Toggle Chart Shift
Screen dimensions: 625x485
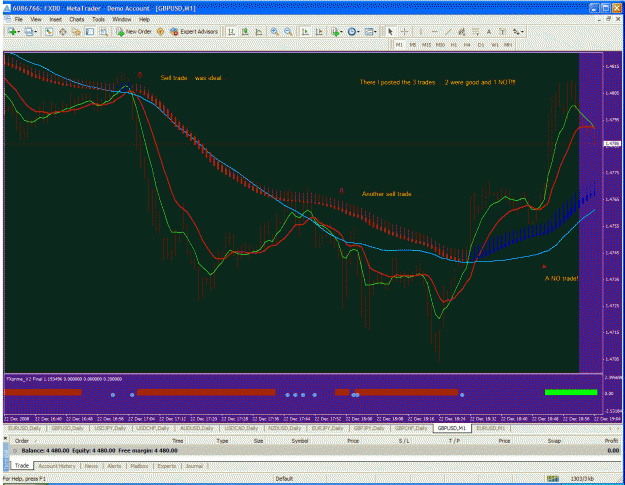click(319, 32)
